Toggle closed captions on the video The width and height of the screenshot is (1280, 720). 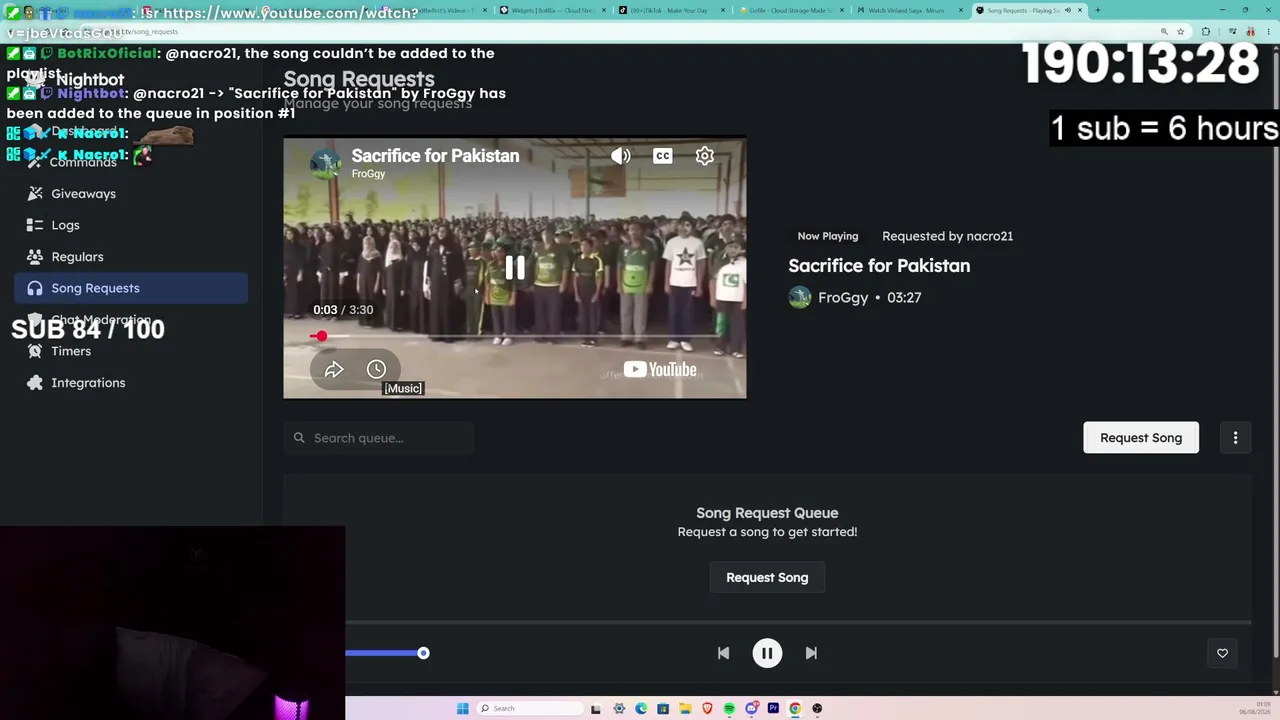click(663, 156)
